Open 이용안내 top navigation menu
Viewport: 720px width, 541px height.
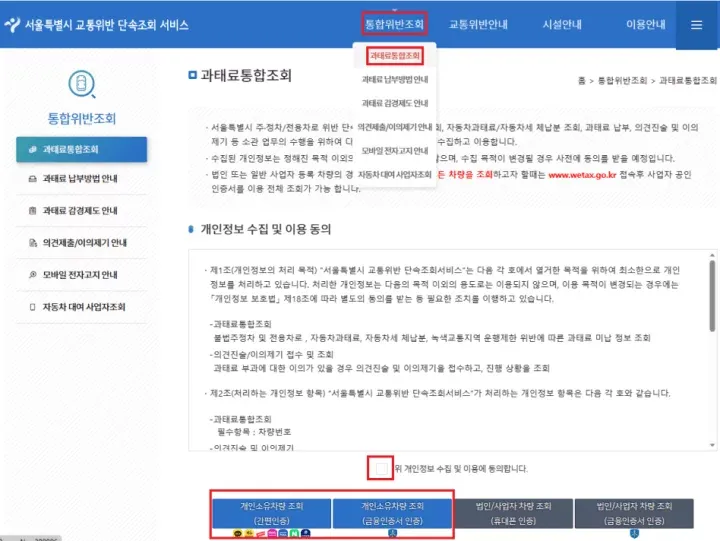(646, 24)
